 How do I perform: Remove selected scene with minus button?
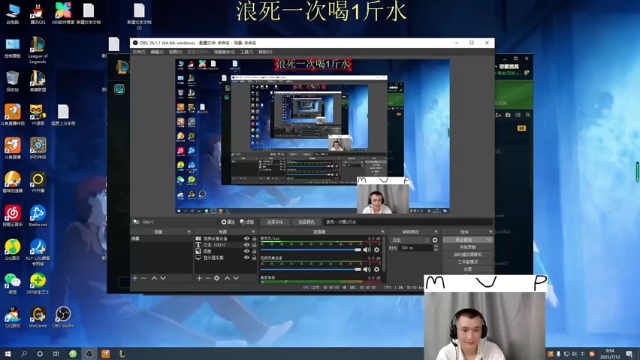pyautogui.click(x=143, y=278)
